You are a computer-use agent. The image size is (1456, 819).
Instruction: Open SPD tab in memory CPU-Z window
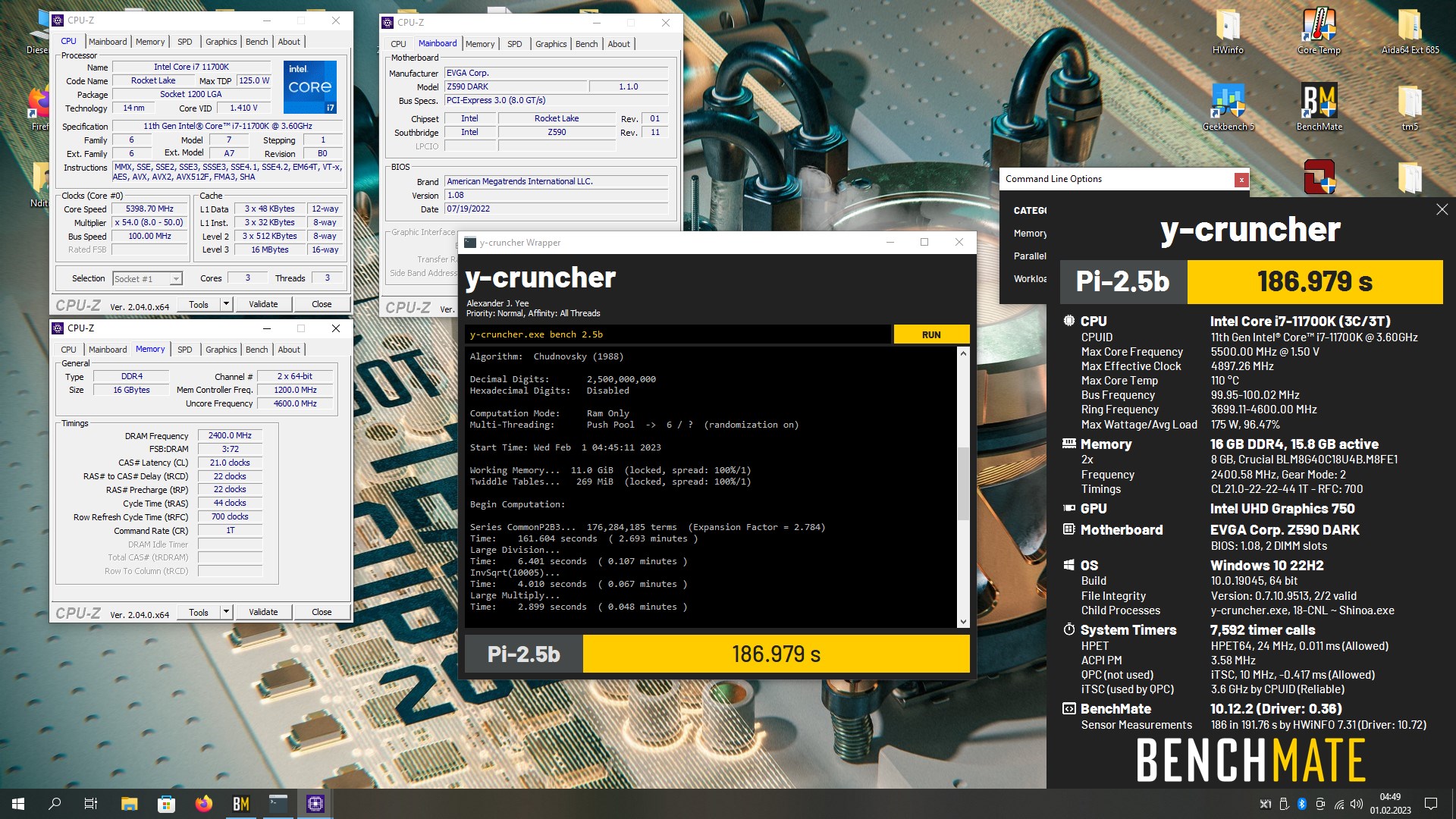[184, 350]
